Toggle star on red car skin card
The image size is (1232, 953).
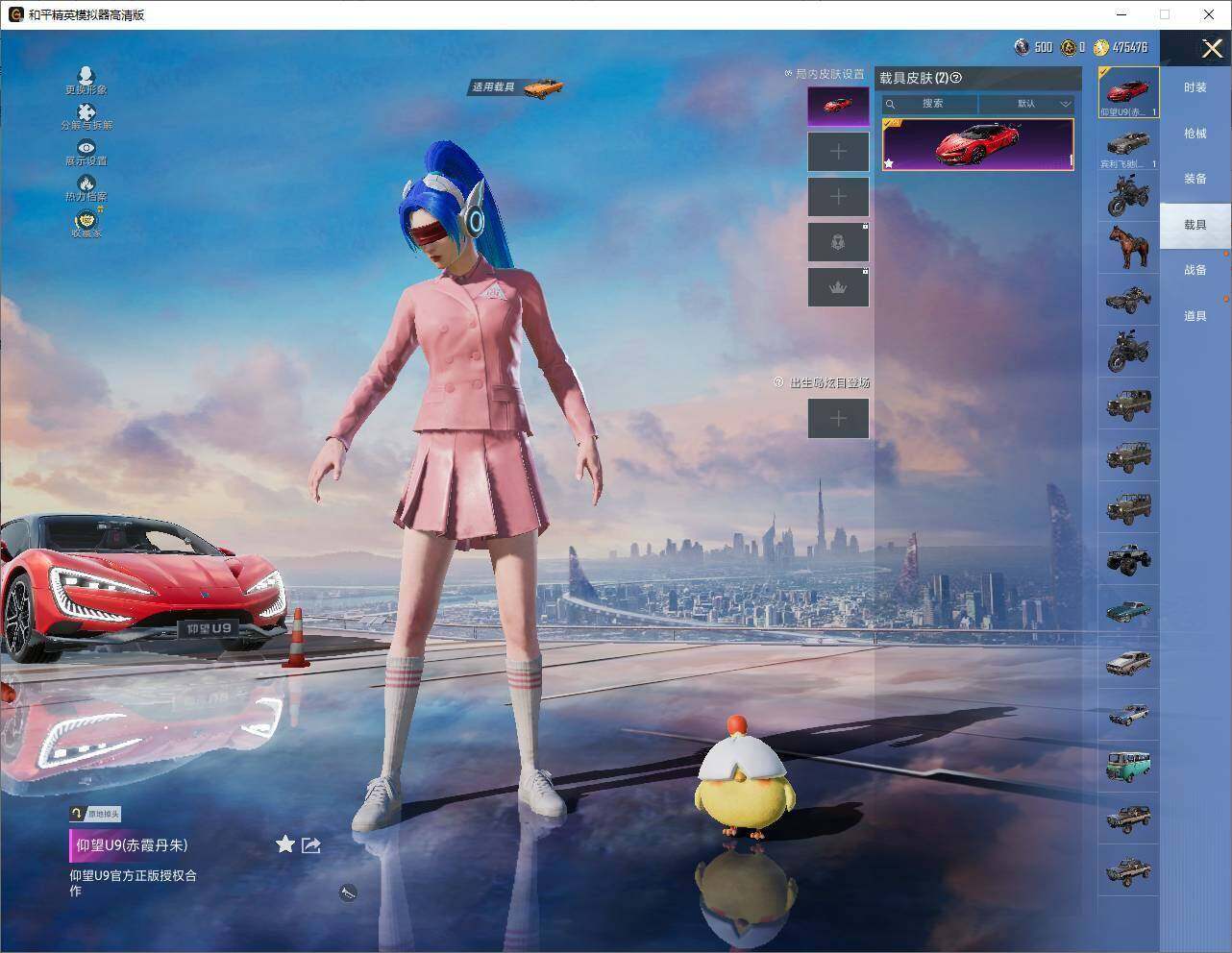tap(889, 163)
